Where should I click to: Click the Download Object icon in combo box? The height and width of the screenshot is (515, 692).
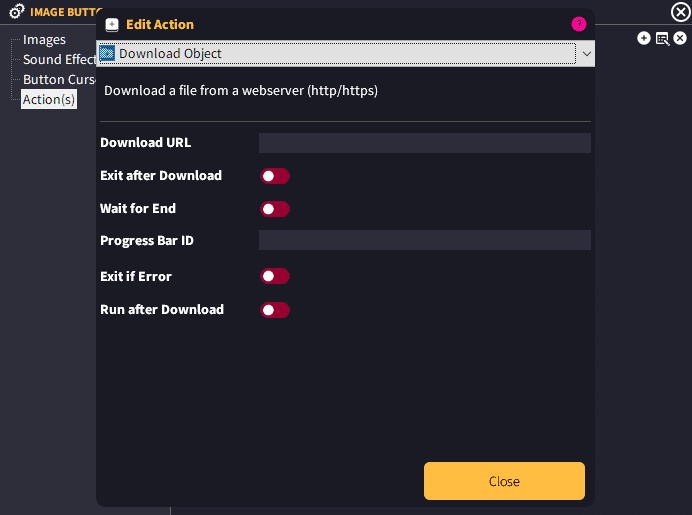(x=107, y=53)
